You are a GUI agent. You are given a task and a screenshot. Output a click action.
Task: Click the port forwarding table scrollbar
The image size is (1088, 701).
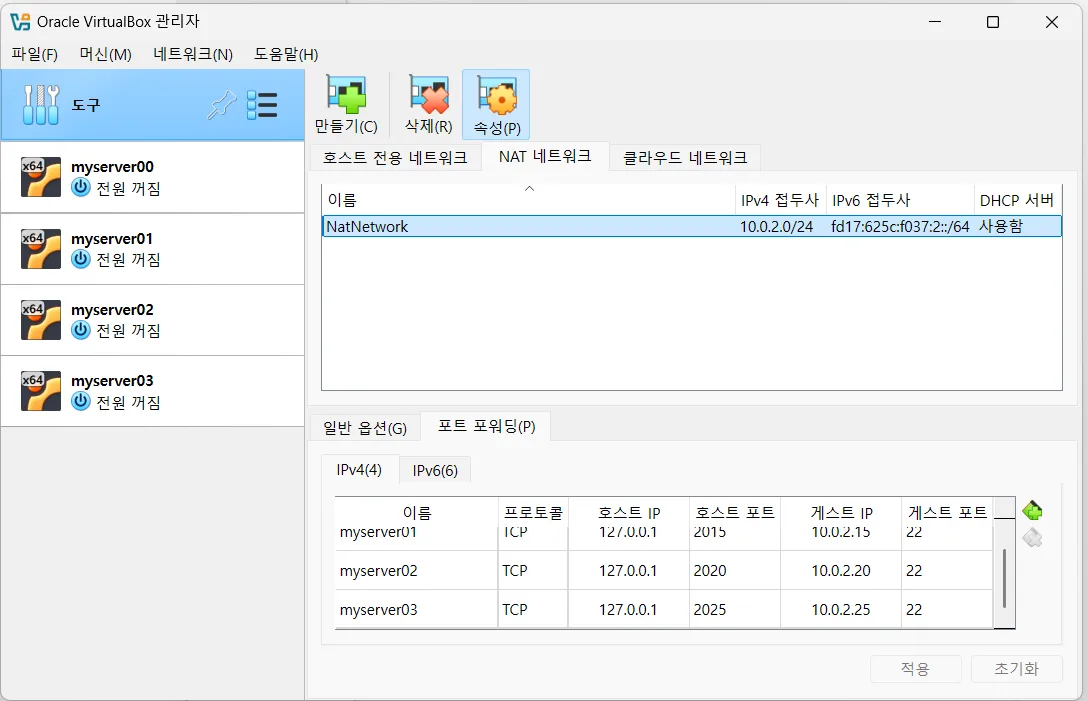[x=1004, y=577]
